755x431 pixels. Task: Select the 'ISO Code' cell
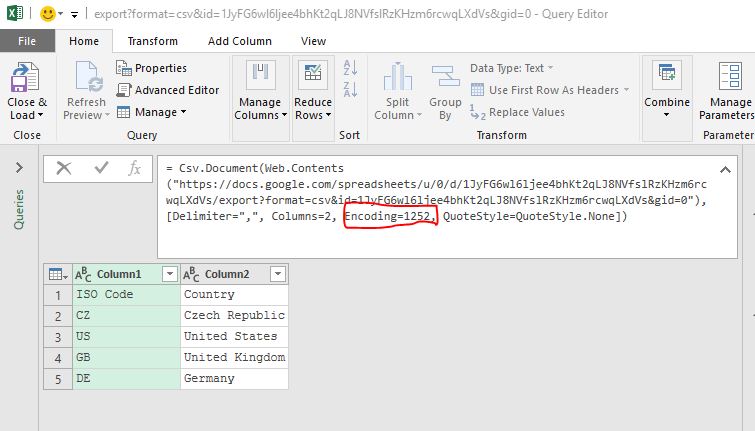tap(127, 295)
